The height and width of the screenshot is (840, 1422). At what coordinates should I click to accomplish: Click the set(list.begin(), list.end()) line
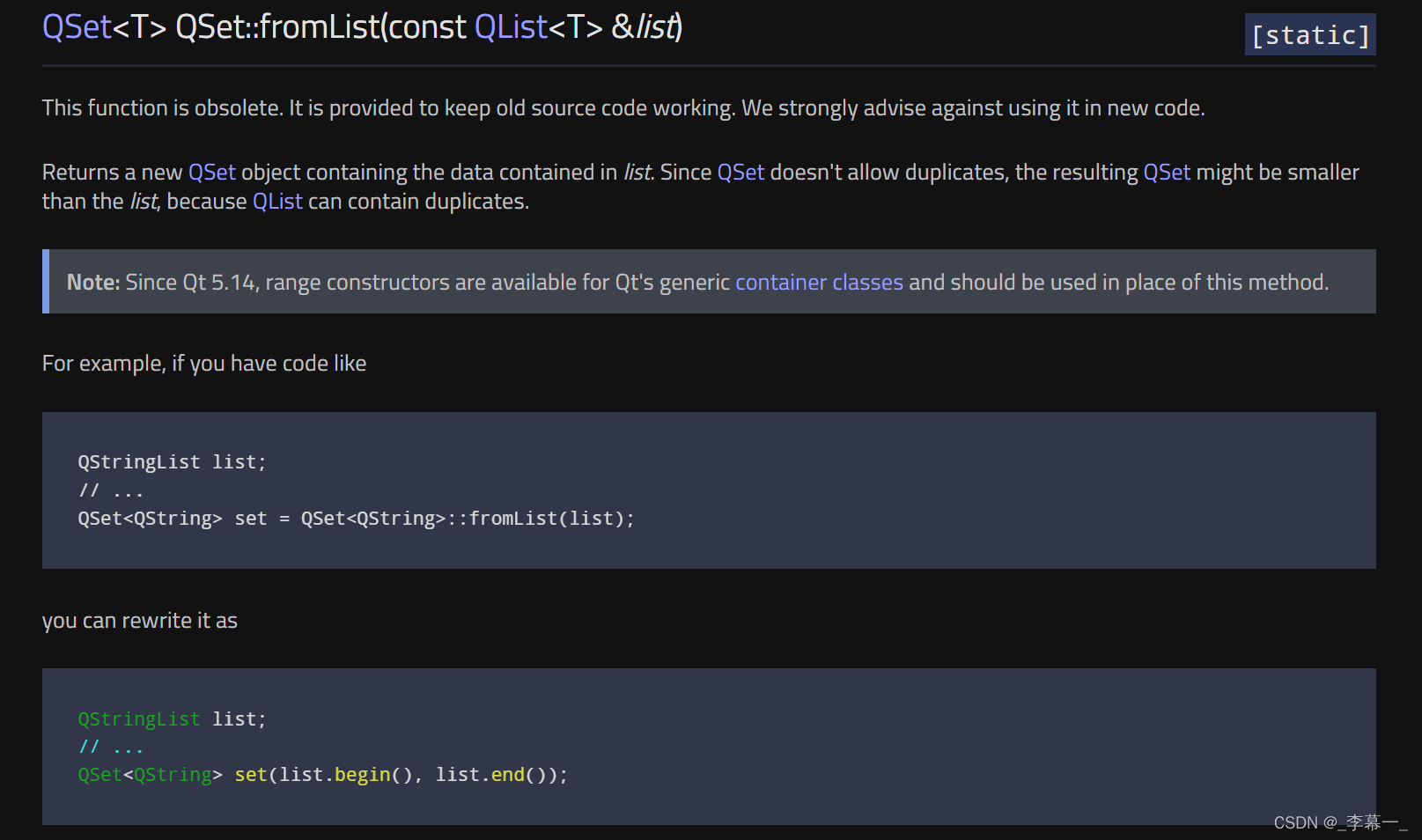tap(323, 775)
